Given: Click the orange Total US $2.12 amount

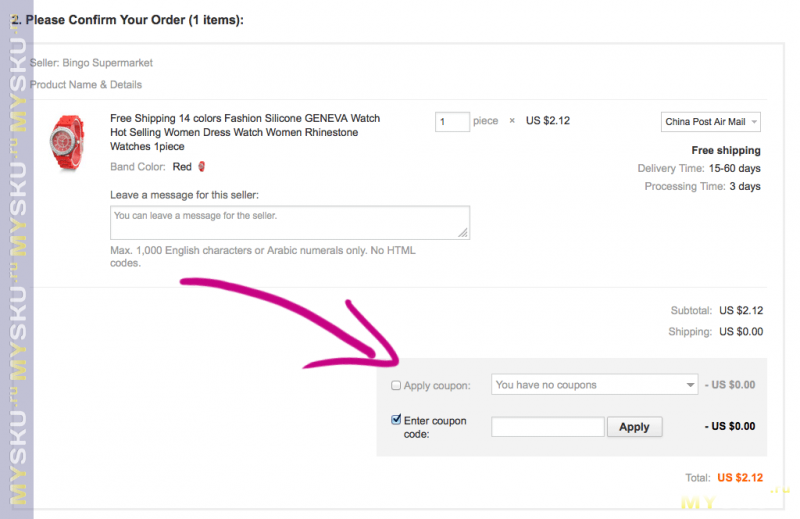Looking at the screenshot, I should click(740, 478).
